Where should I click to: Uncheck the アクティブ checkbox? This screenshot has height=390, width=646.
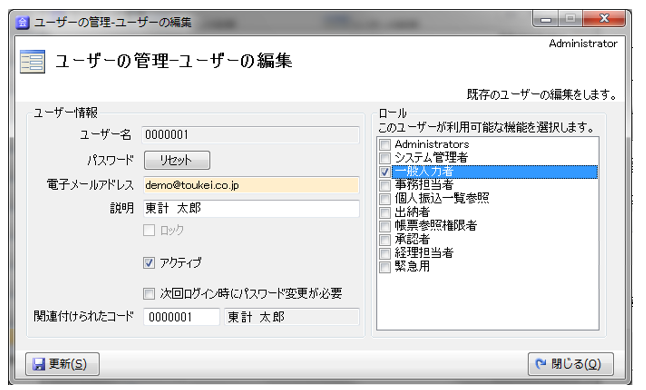[x=149, y=263]
